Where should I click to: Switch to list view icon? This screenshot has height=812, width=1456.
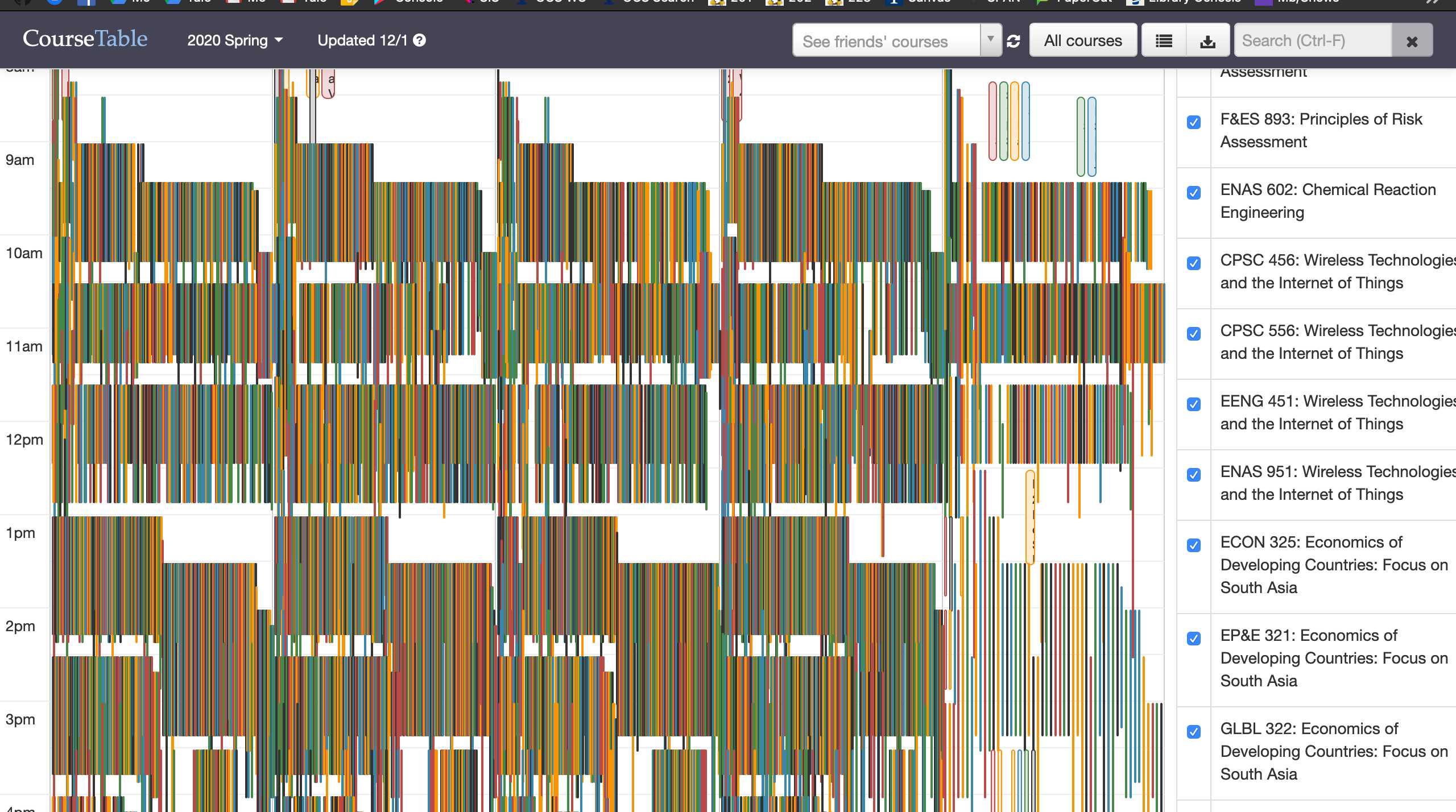coord(1164,41)
